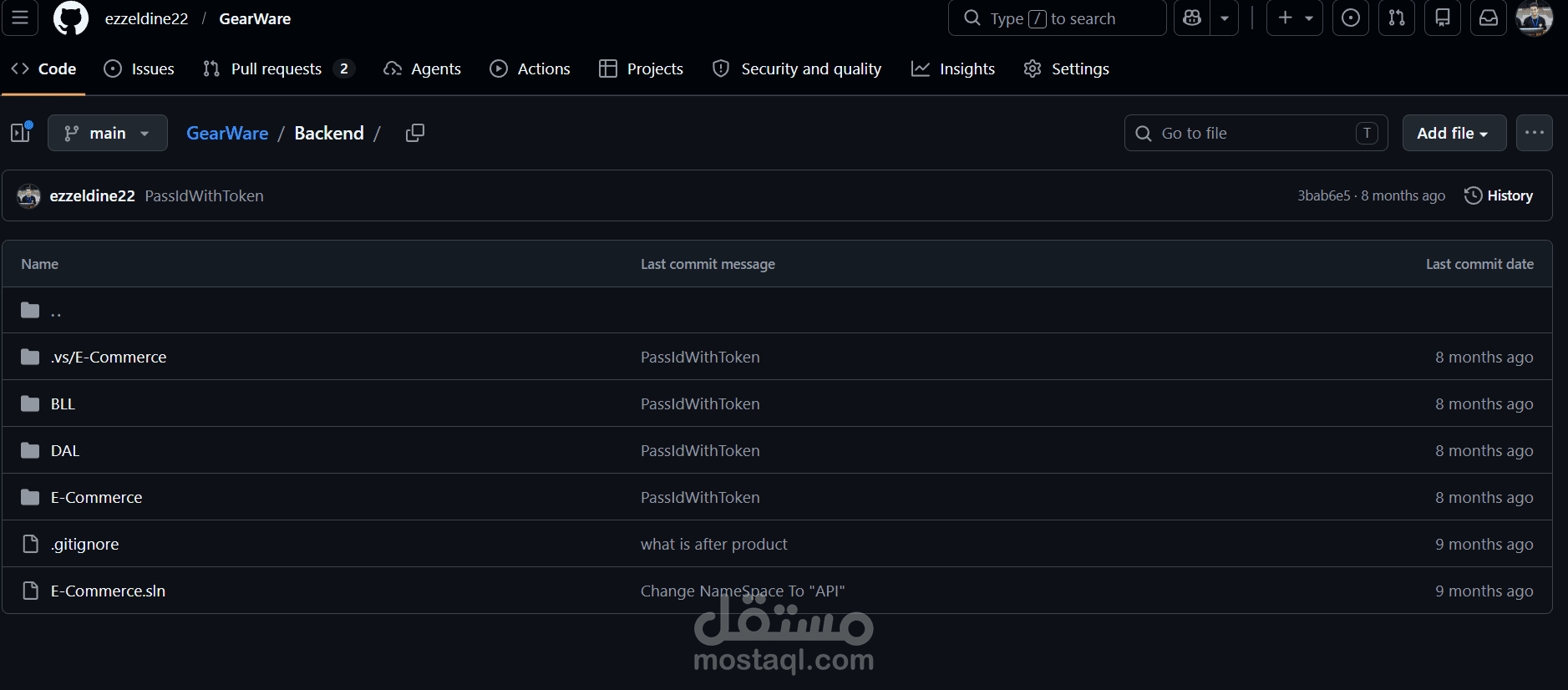Click '9 months ago' on .gitignore row
Screen dimensions: 1568x690
[1484, 544]
